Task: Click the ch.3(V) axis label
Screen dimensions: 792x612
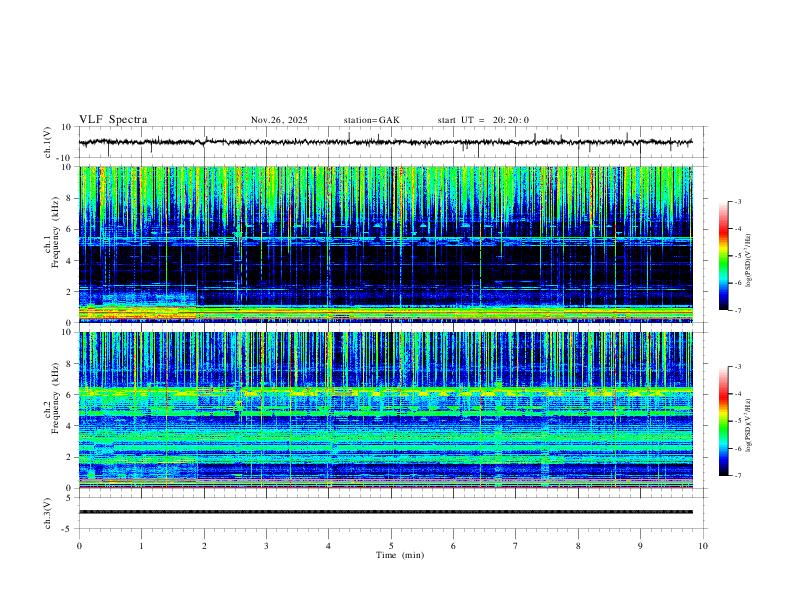Action: (x=47, y=513)
